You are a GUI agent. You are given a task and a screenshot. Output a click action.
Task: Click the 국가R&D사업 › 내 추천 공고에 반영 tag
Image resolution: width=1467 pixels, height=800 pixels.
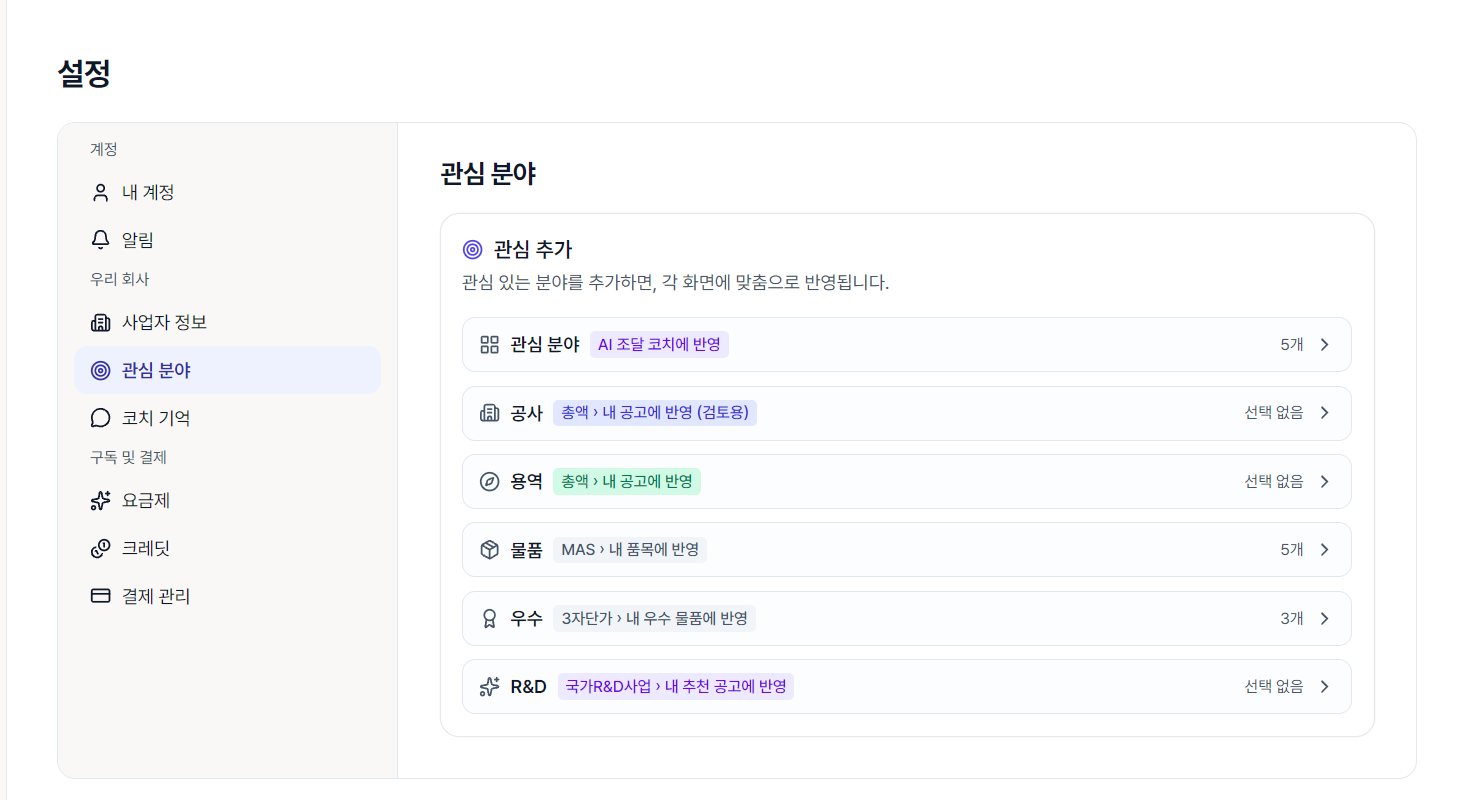click(x=676, y=686)
